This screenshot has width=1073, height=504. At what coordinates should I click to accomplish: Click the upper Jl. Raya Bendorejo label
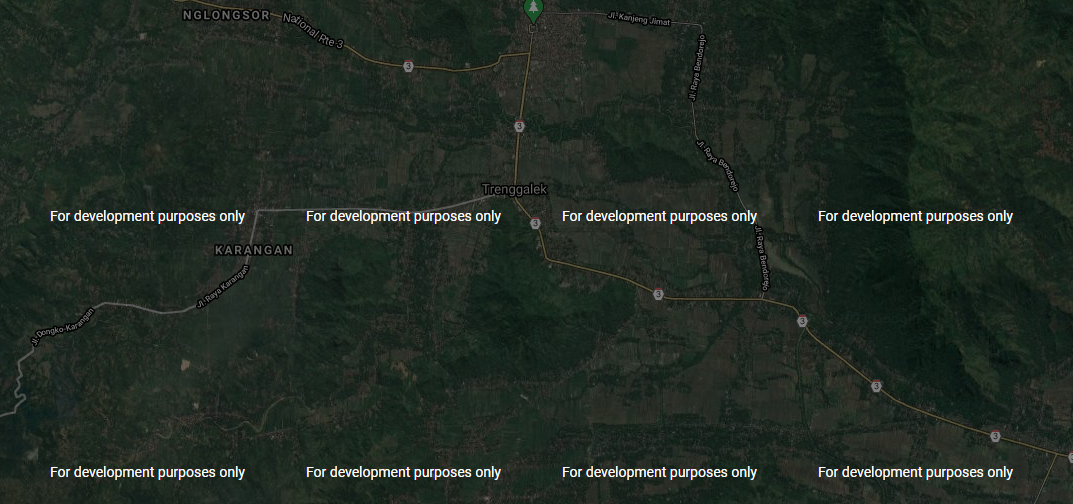[x=693, y=71]
